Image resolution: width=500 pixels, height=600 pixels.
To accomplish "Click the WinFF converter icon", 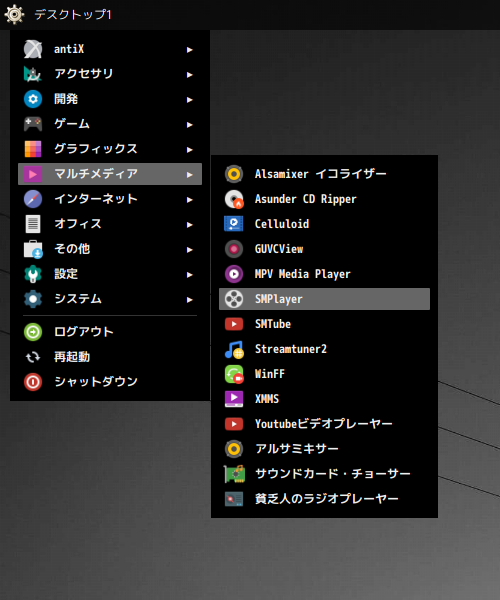I will [x=234, y=374].
